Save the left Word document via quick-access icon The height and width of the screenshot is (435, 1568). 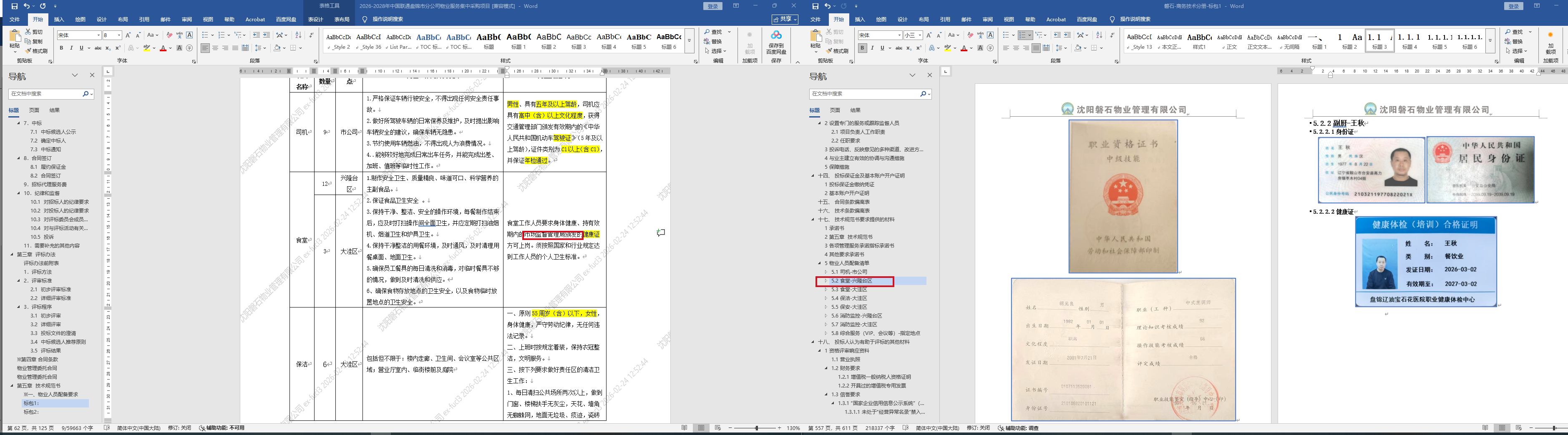(x=15, y=6)
